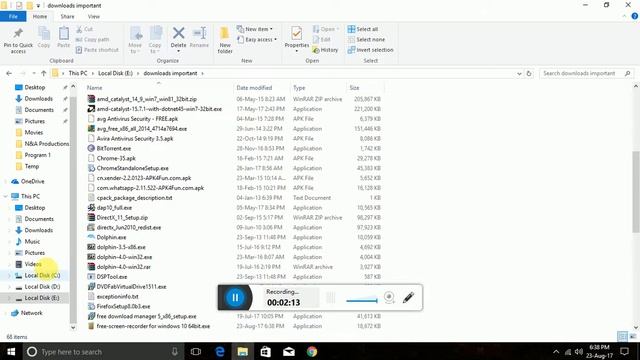Select Music under This PC

click(x=32, y=242)
